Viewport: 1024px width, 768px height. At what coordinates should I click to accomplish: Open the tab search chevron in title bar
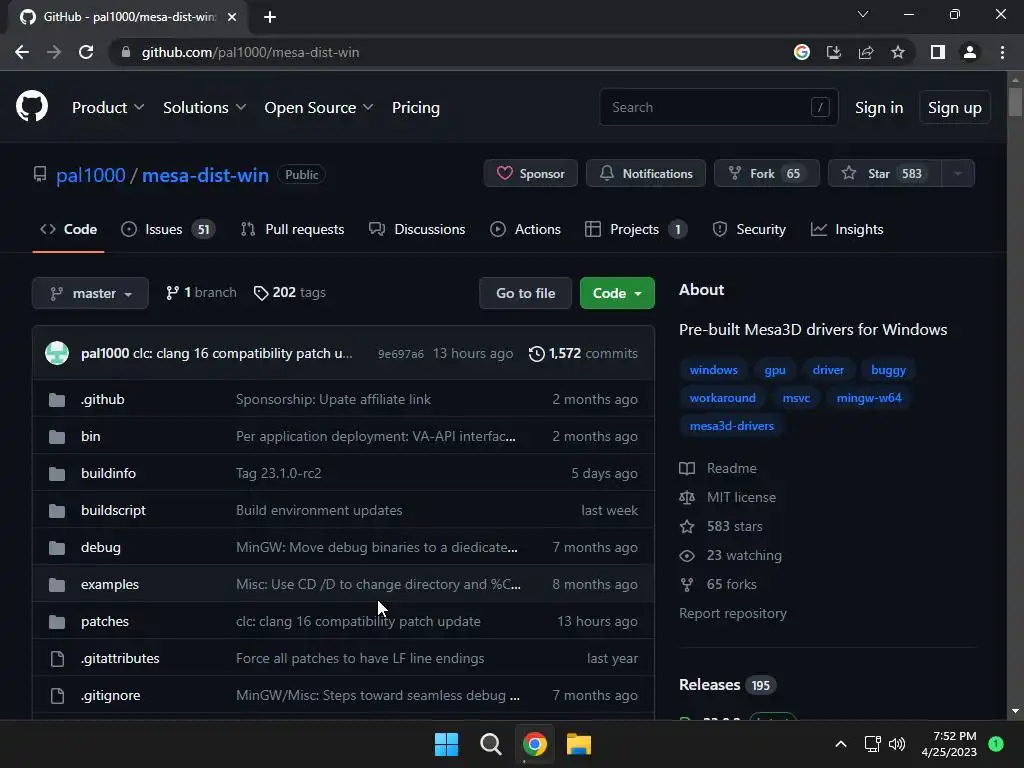click(x=863, y=14)
